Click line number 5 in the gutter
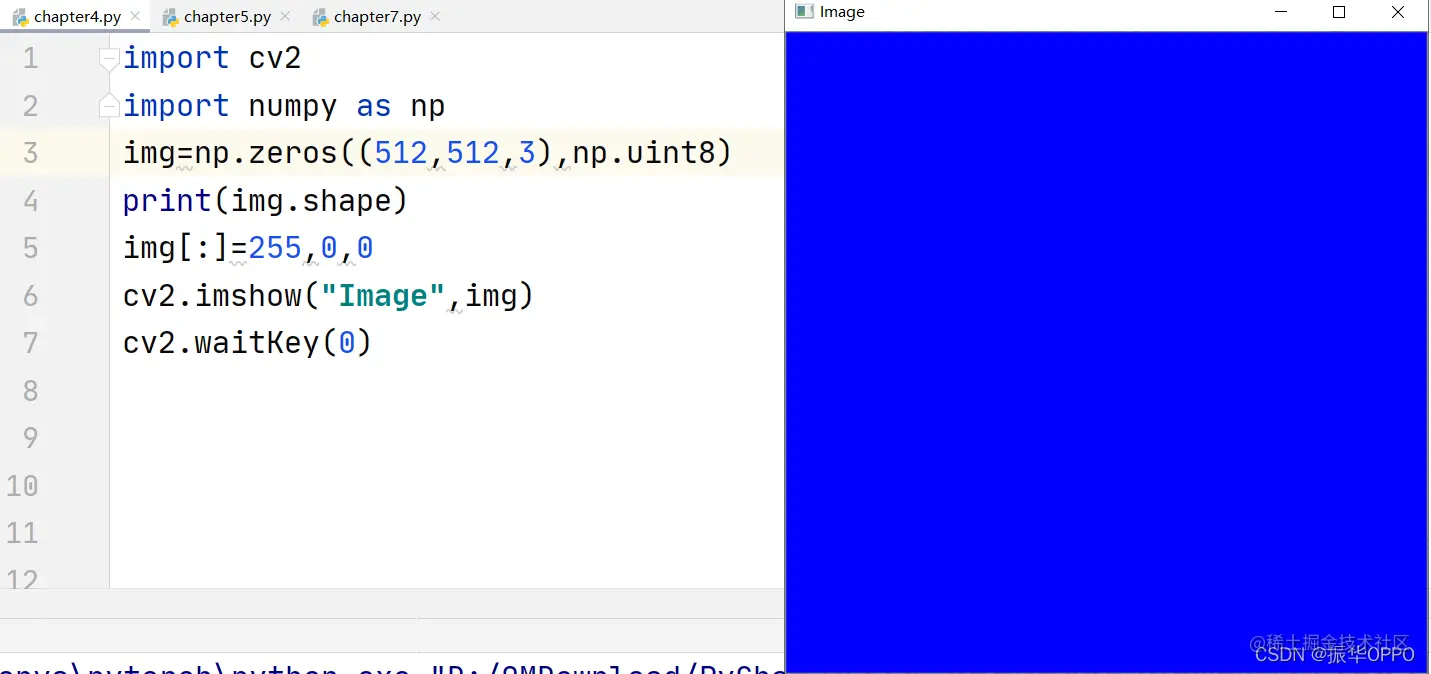Screen dimensions: 1431x674 (30, 248)
